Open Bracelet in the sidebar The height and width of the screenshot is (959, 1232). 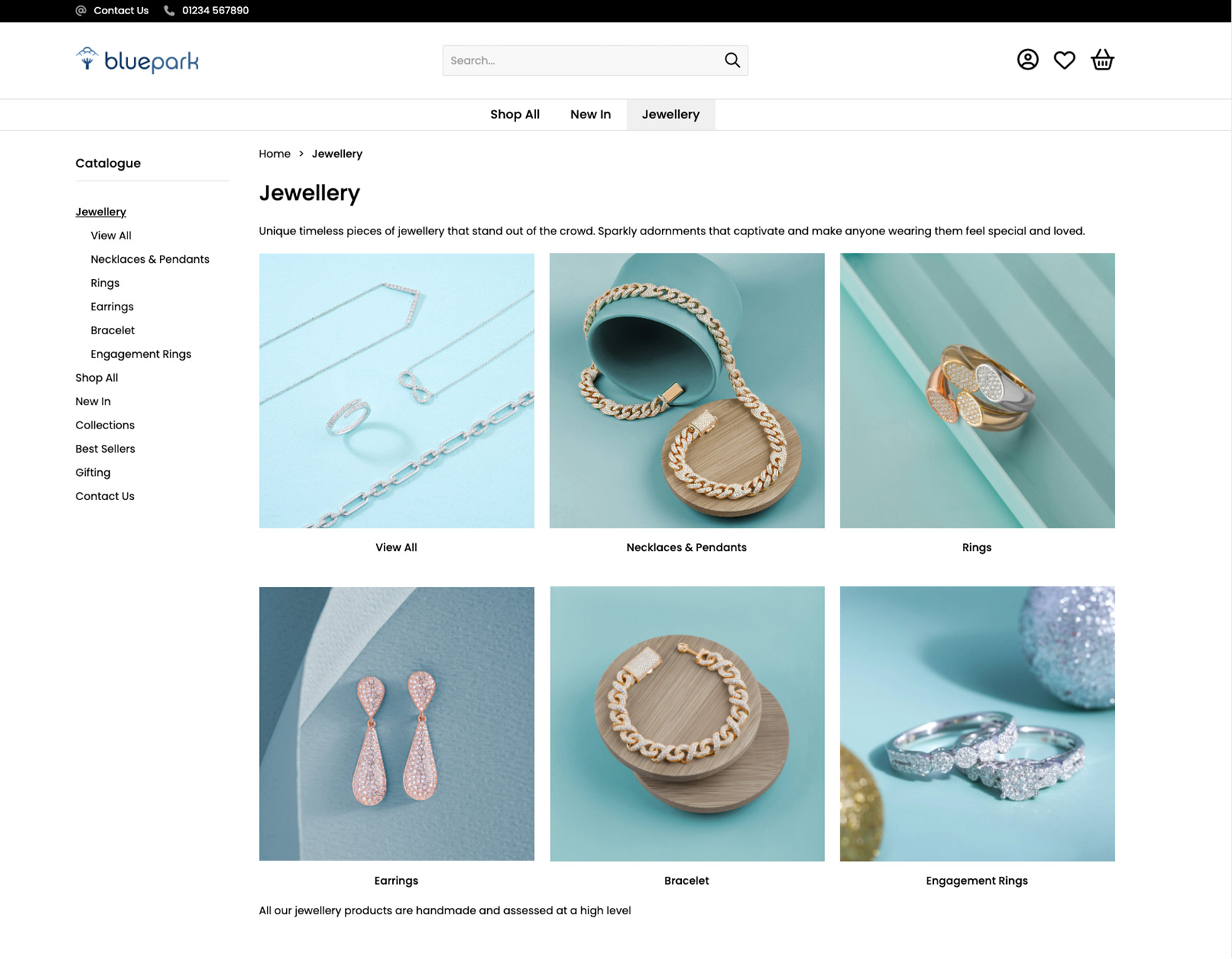tap(113, 331)
